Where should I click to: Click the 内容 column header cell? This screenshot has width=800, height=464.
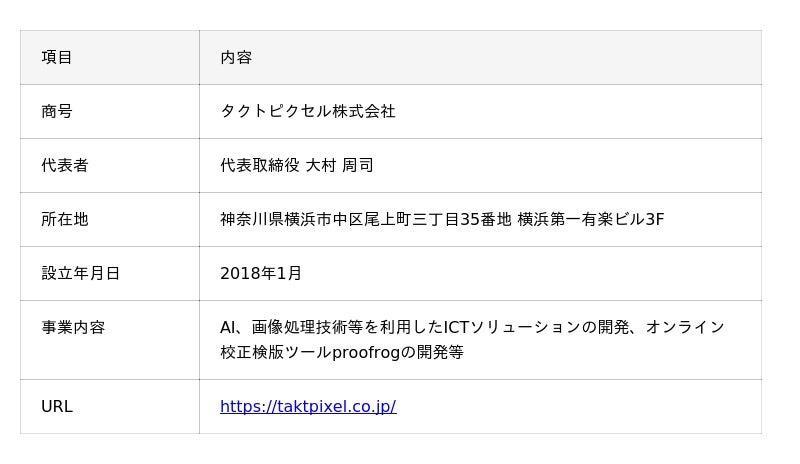point(236,58)
